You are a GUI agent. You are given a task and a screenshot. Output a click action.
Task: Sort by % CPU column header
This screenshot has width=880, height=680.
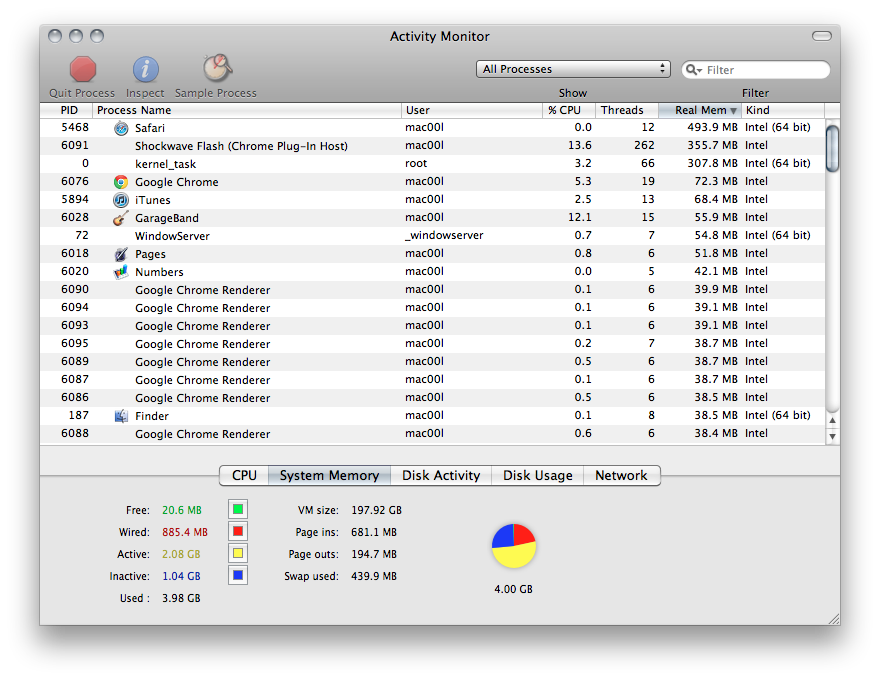pos(569,110)
